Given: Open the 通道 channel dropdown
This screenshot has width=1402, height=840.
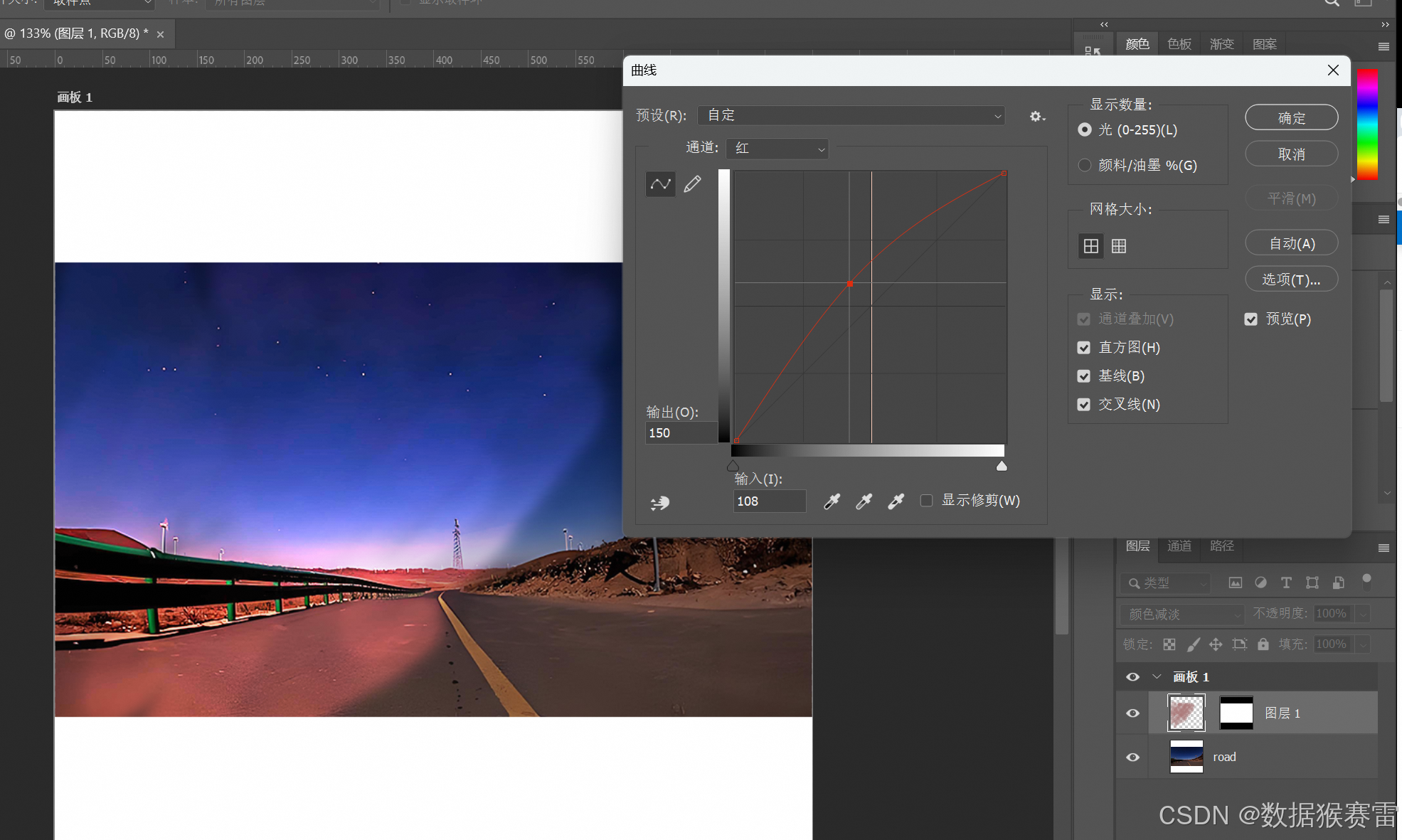Looking at the screenshot, I should [777, 148].
